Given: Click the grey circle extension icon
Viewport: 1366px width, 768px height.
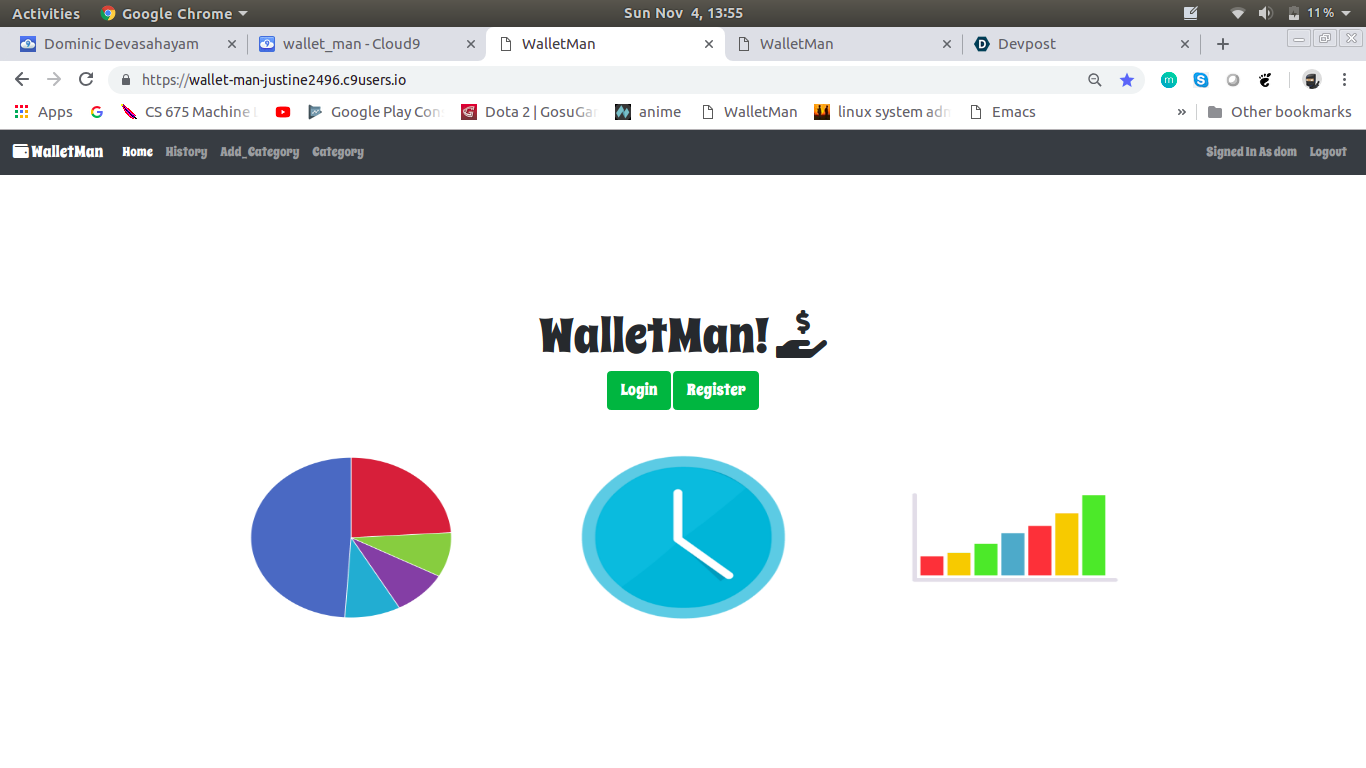Looking at the screenshot, I should (x=1233, y=80).
